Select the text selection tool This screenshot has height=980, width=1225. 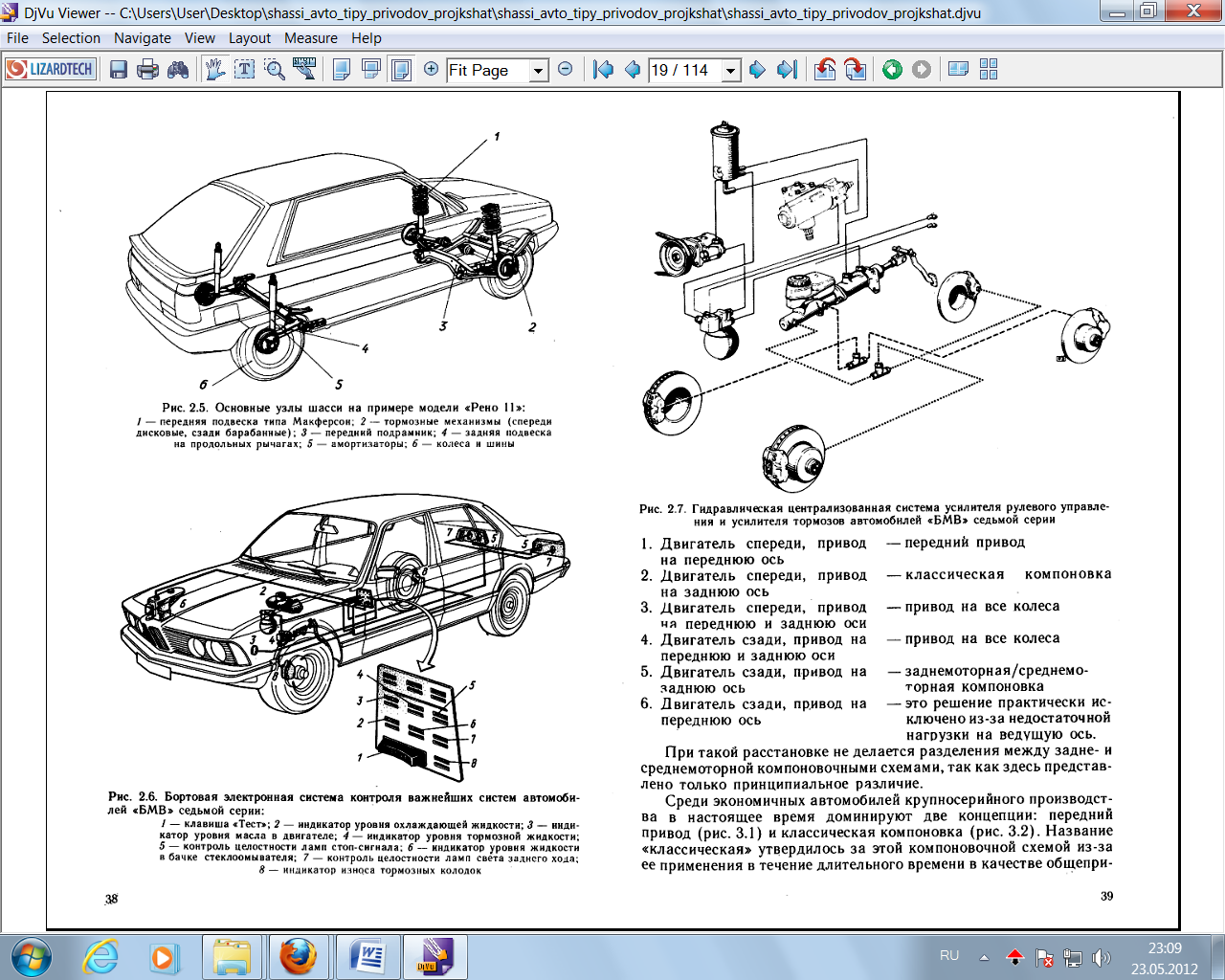[x=245, y=69]
